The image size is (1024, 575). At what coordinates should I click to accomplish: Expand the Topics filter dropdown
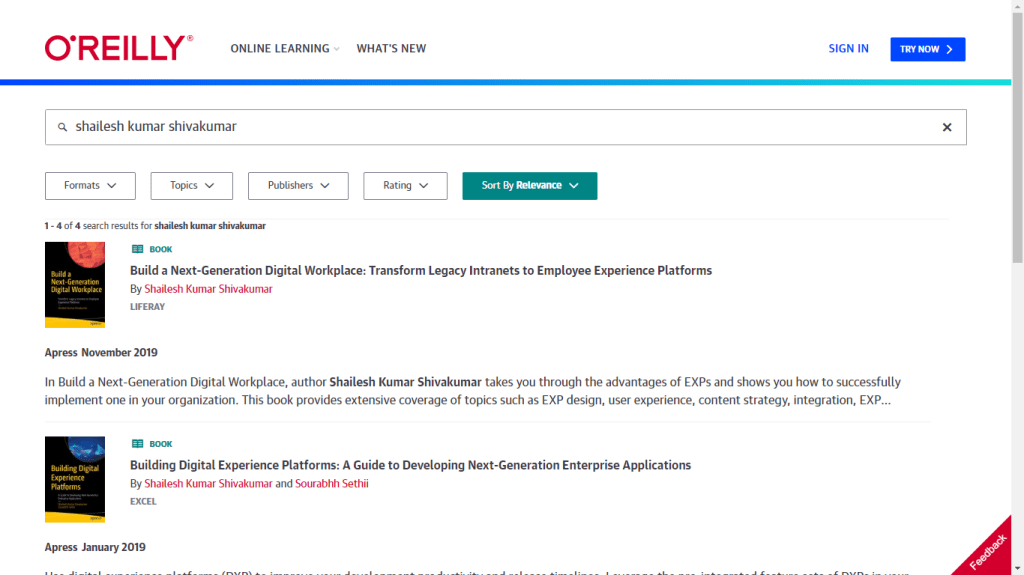(191, 186)
